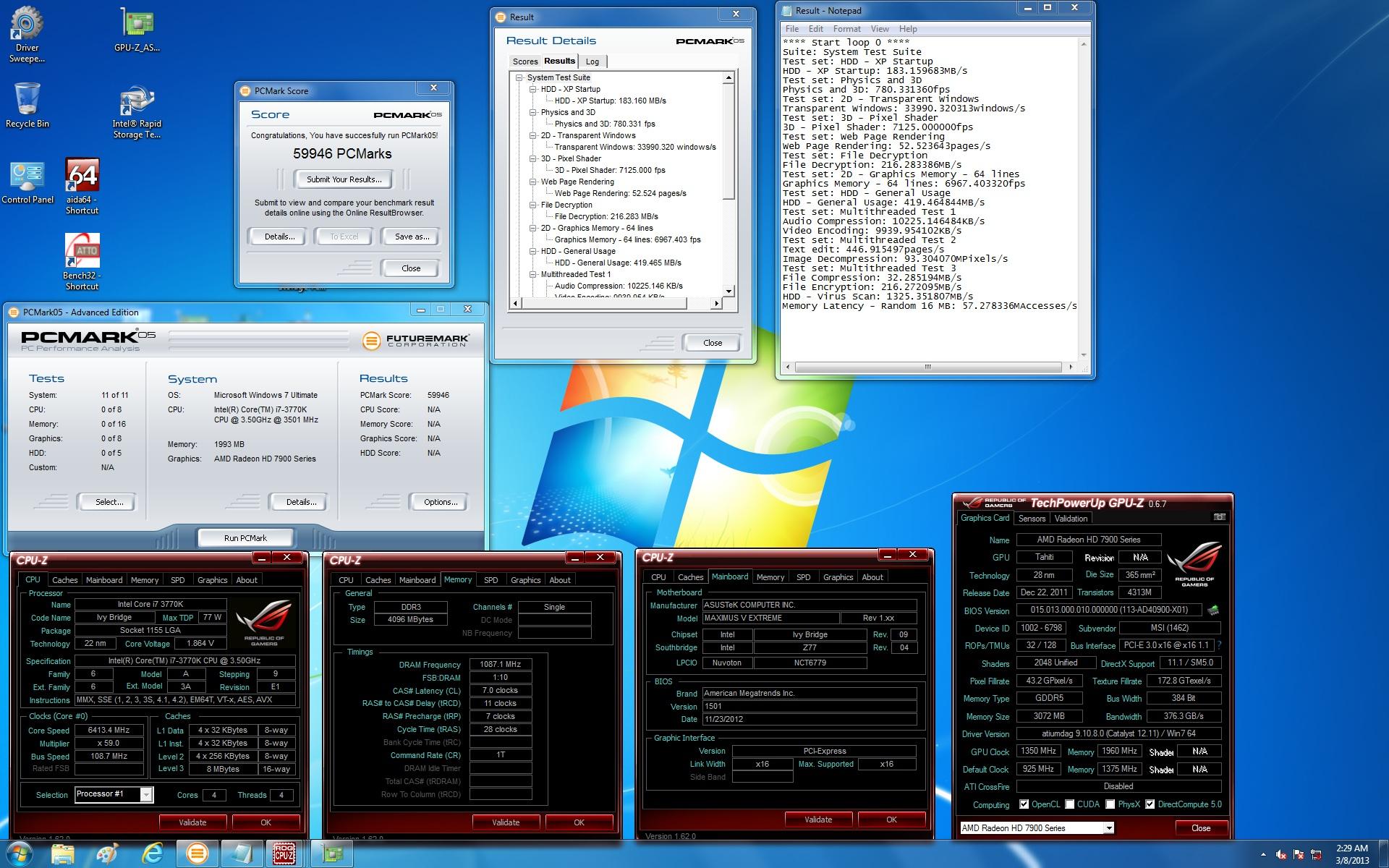
Task: Toggle the CUDA checkbox in GPU-Z
Action: coord(1070,804)
